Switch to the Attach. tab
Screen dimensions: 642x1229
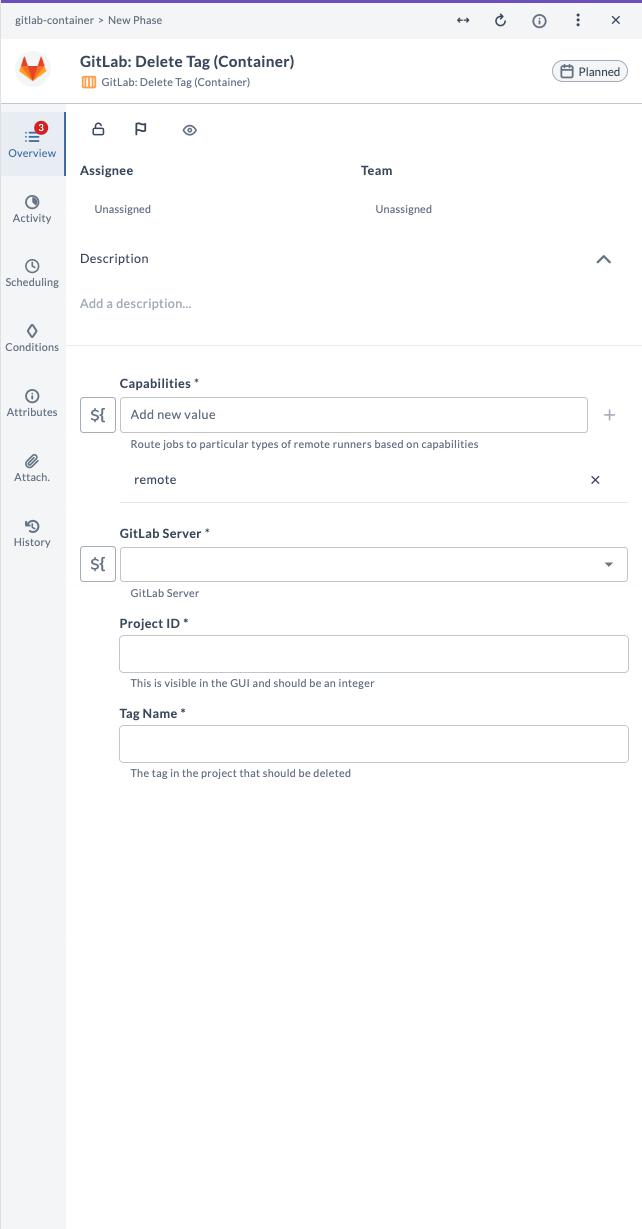(x=32, y=468)
